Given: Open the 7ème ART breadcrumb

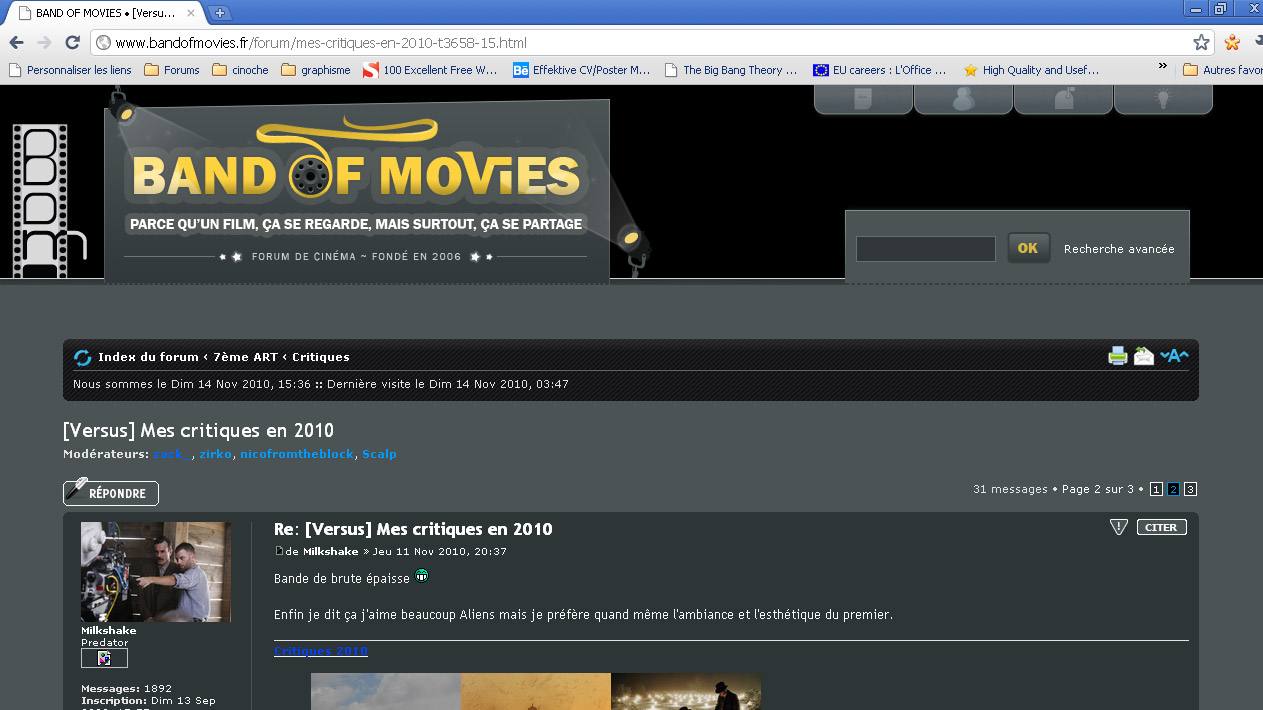Looking at the screenshot, I should coord(245,357).
